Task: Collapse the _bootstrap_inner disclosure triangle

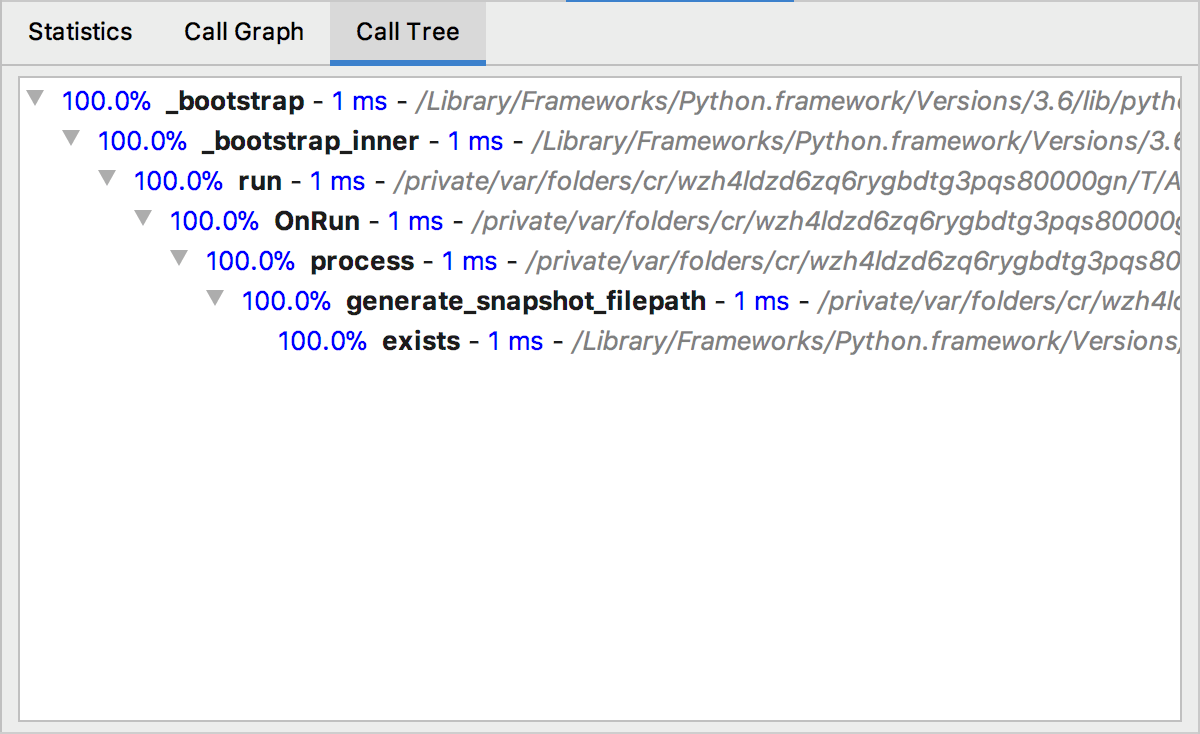Action: [x=71, y=140]
